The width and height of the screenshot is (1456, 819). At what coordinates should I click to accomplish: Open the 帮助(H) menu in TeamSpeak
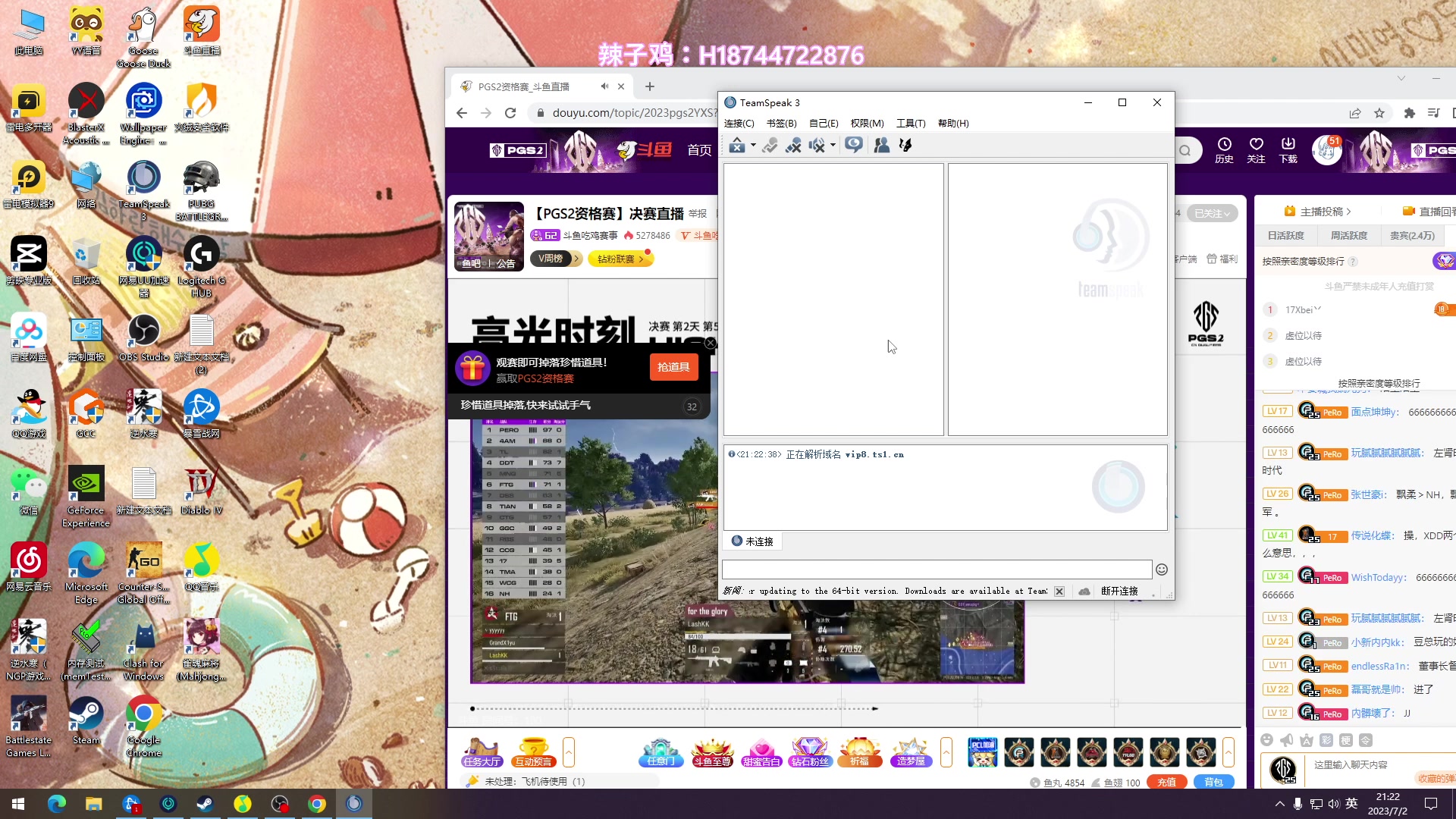tap(953, 123)
